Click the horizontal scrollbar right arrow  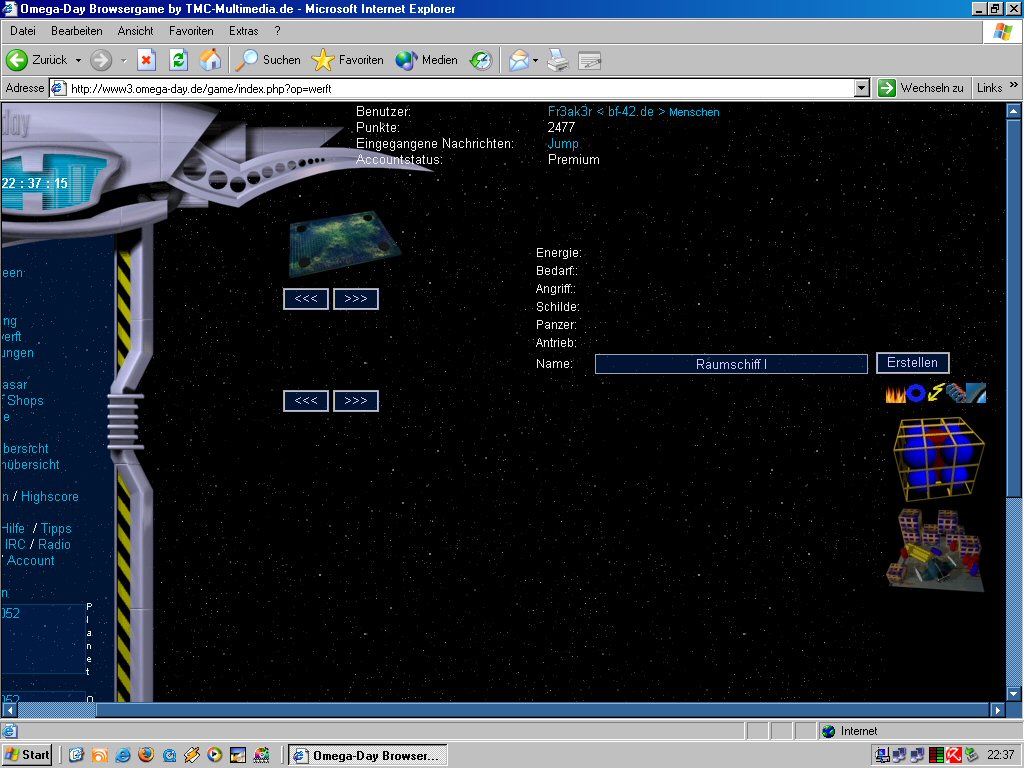(x=997, y=709)
